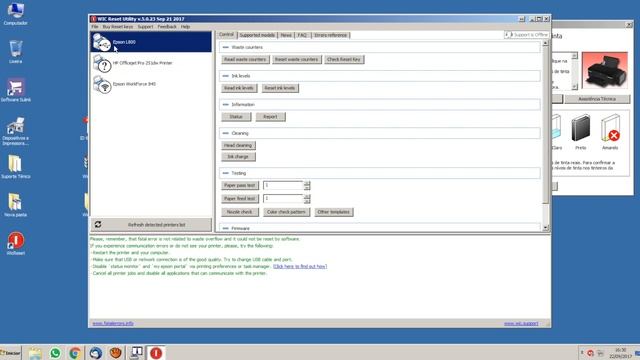The image size is (640, 360).
Task: Collapse the Testing section
Action: [226, 173]
